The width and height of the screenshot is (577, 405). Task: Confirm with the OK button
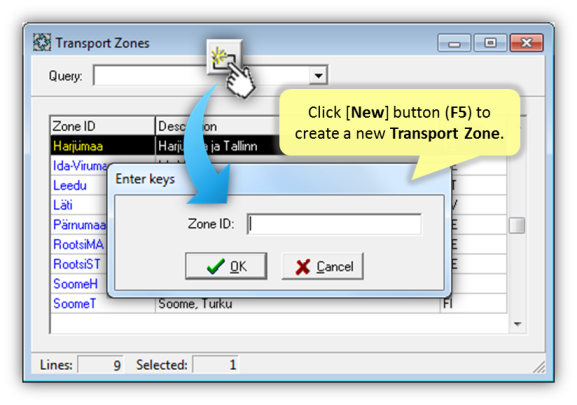click(226, 266)
